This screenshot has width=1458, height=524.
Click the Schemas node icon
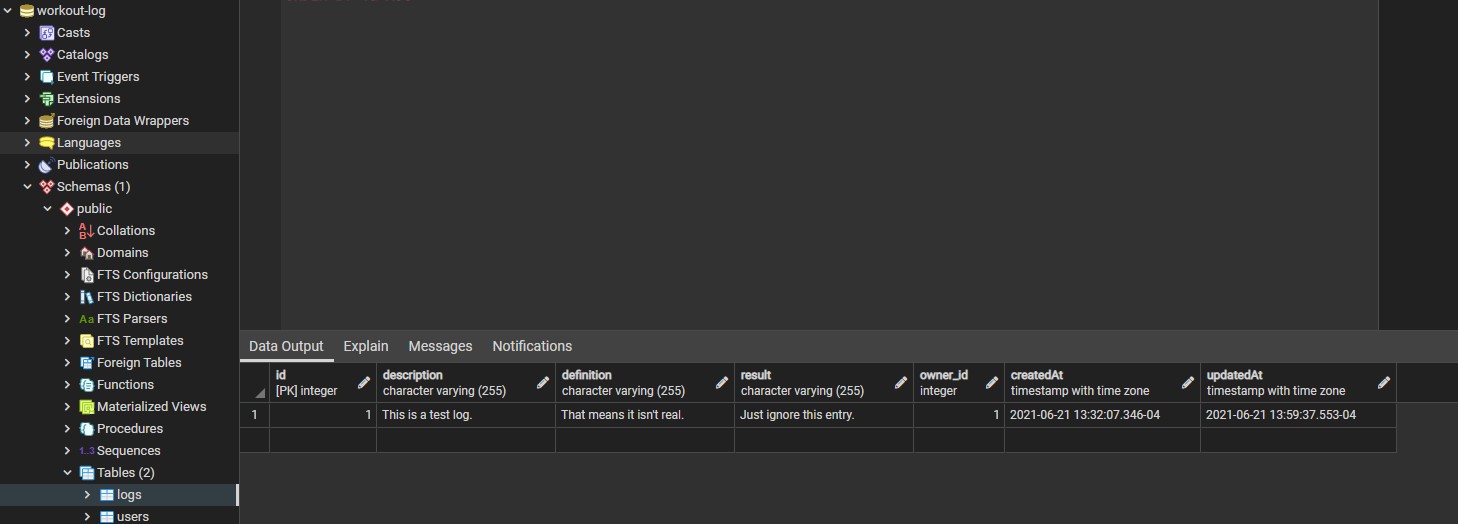(46, 187)
